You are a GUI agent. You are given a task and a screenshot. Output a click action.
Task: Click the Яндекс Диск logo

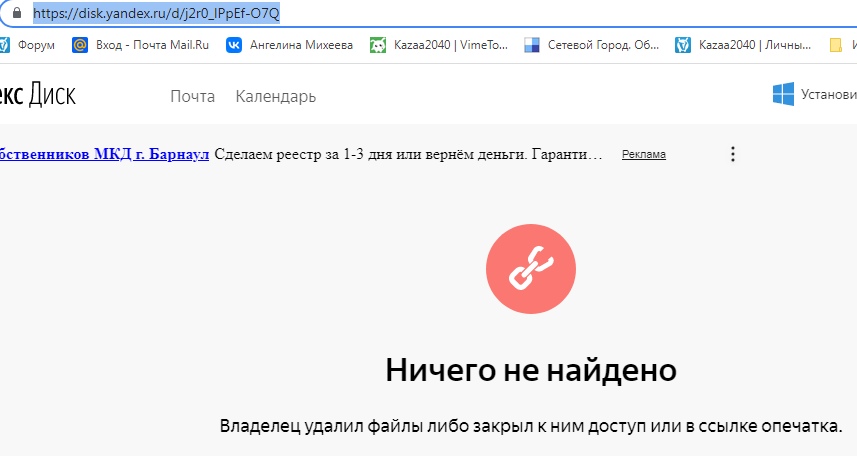37,95
